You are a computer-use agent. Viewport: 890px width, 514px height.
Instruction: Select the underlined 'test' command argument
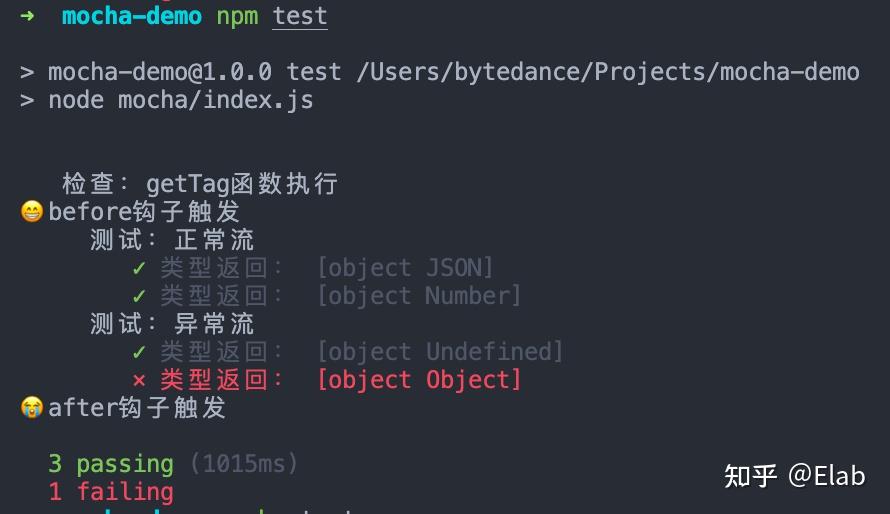(x=299, y=17)
